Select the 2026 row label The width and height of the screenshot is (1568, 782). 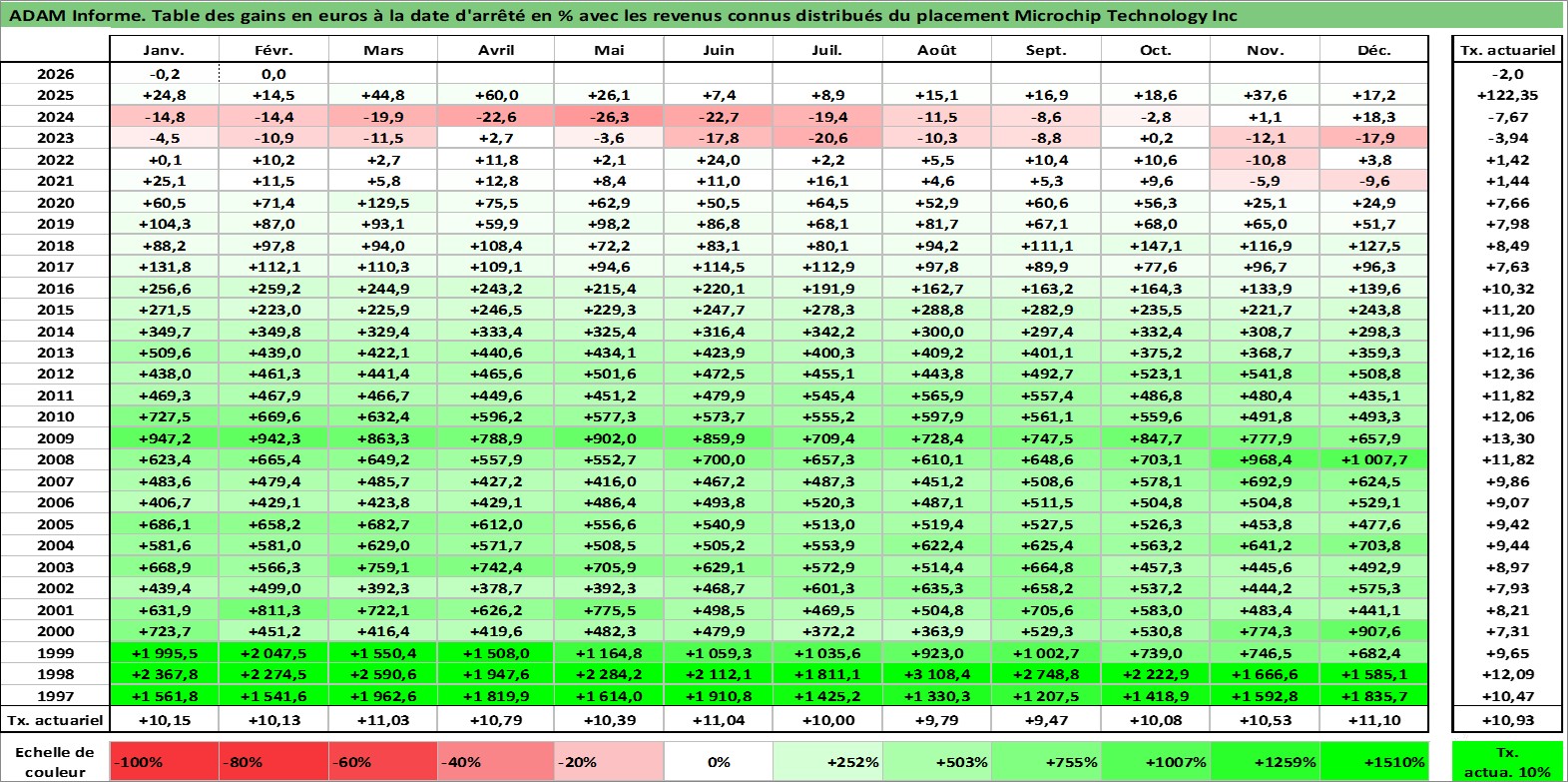pos(55,74)
